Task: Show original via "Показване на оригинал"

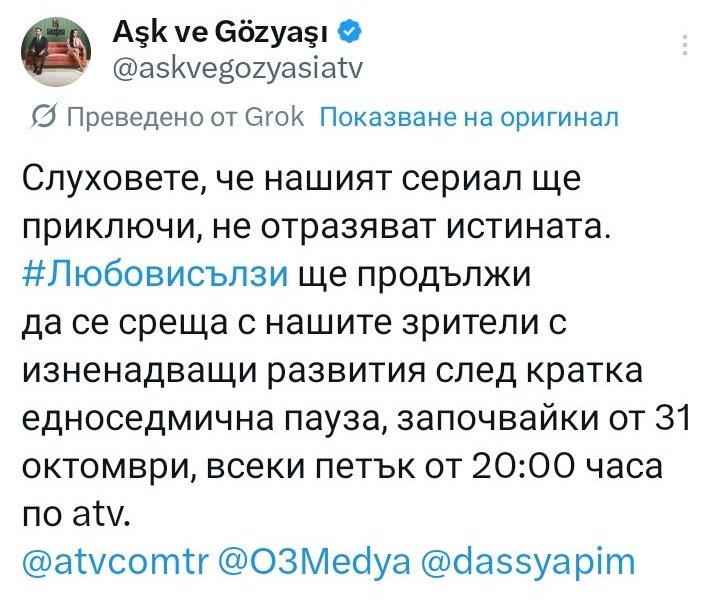Action: click(469, 117)
